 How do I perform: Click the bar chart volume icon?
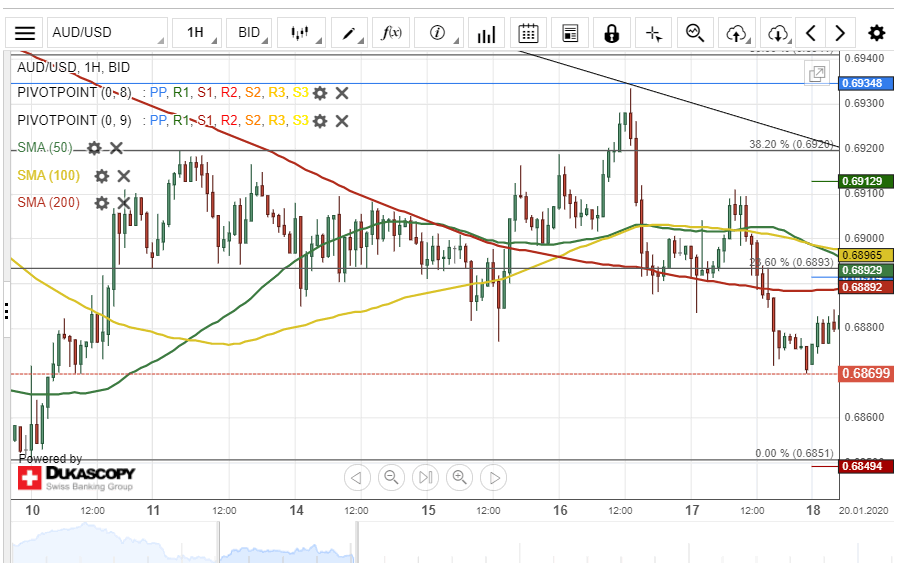click(486, 33)
